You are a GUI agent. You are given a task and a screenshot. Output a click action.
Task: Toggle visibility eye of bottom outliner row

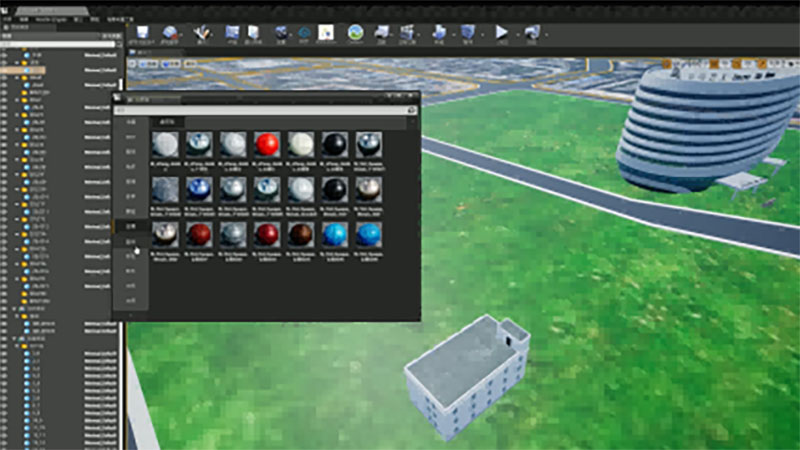coord(5,443)
